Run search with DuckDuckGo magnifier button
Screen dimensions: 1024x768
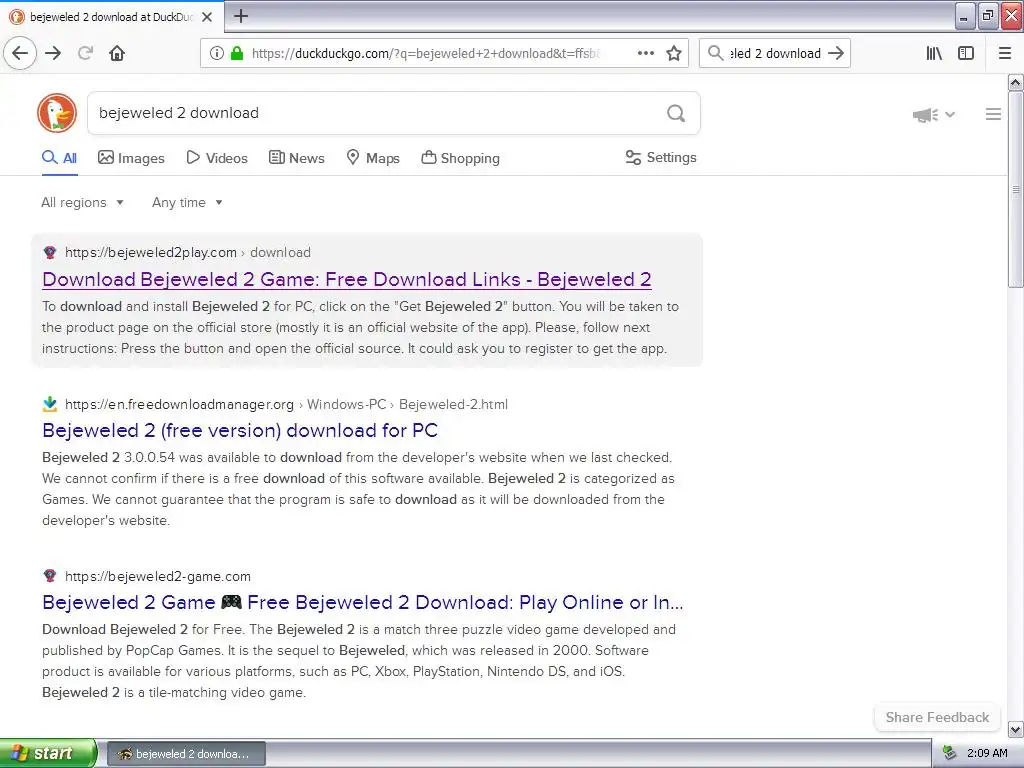pos(676,113)
